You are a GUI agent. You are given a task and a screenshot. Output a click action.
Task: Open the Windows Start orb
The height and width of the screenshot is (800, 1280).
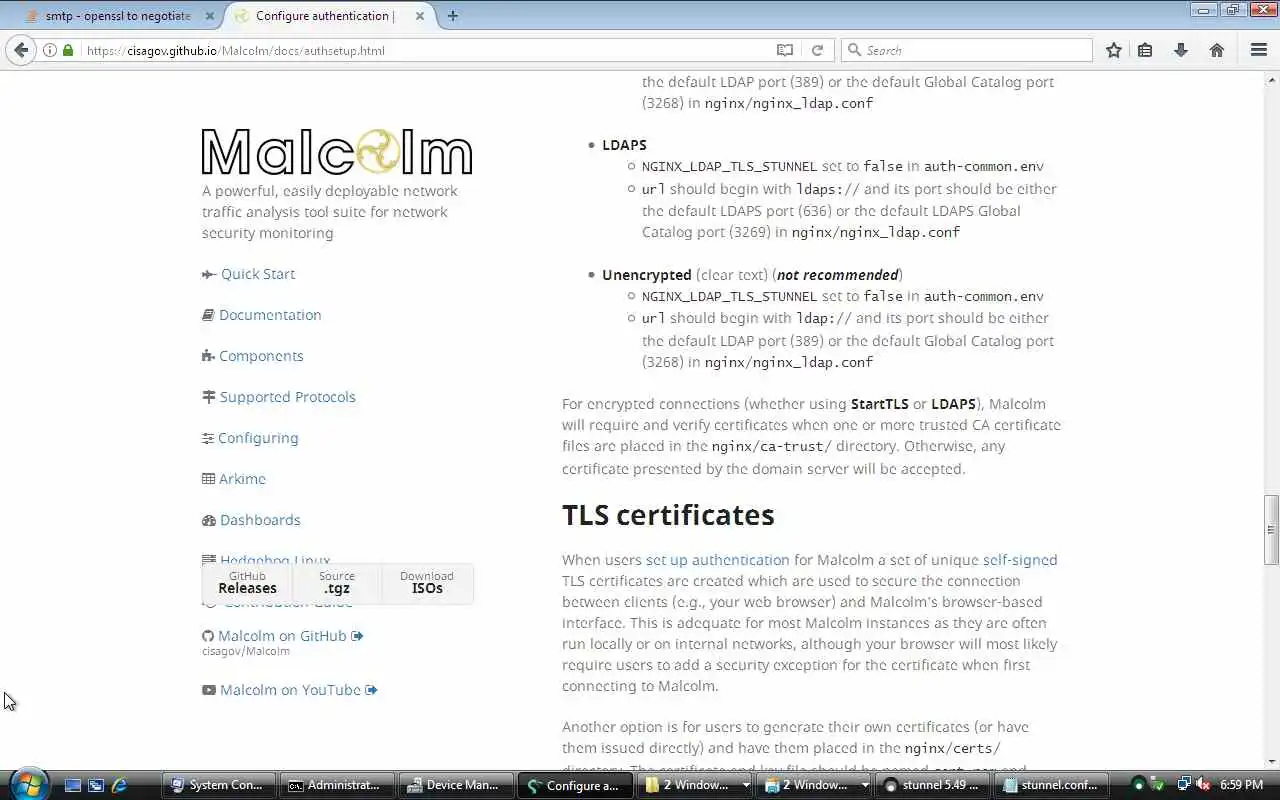27,784
